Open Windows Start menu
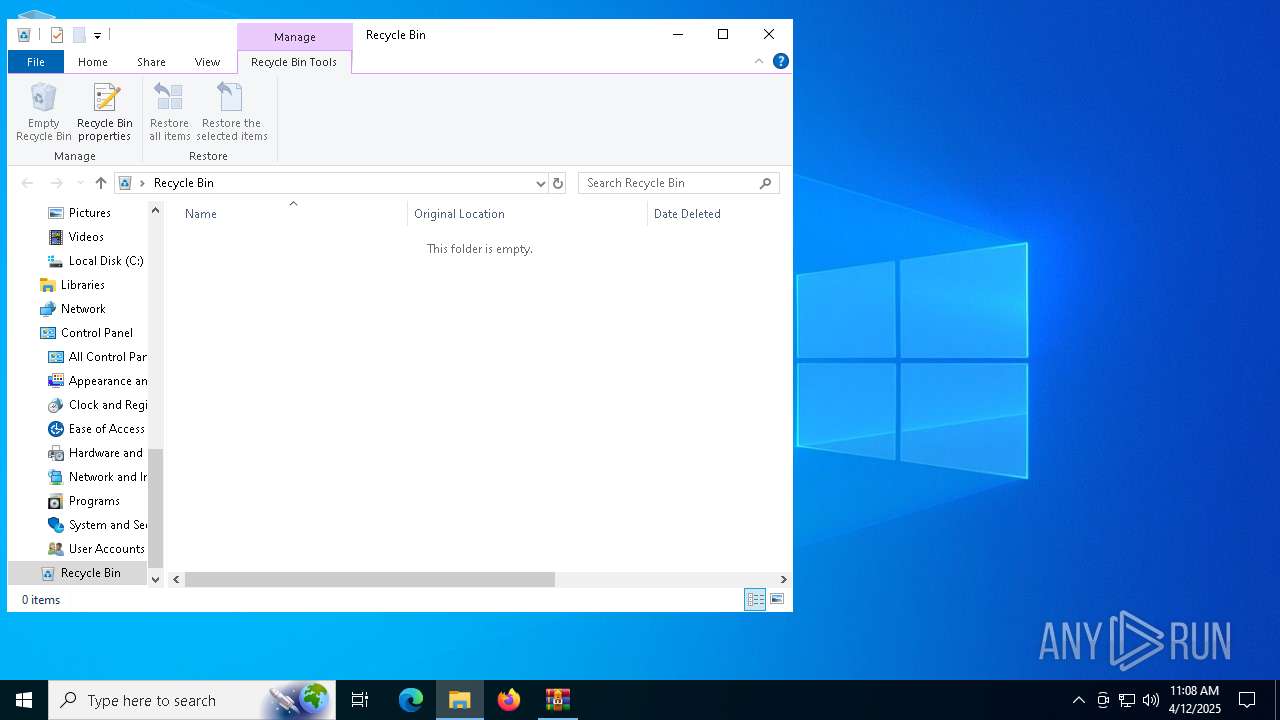Image resolution: width=1280 pixels, height=720 pixels. (x=24, y=700)
